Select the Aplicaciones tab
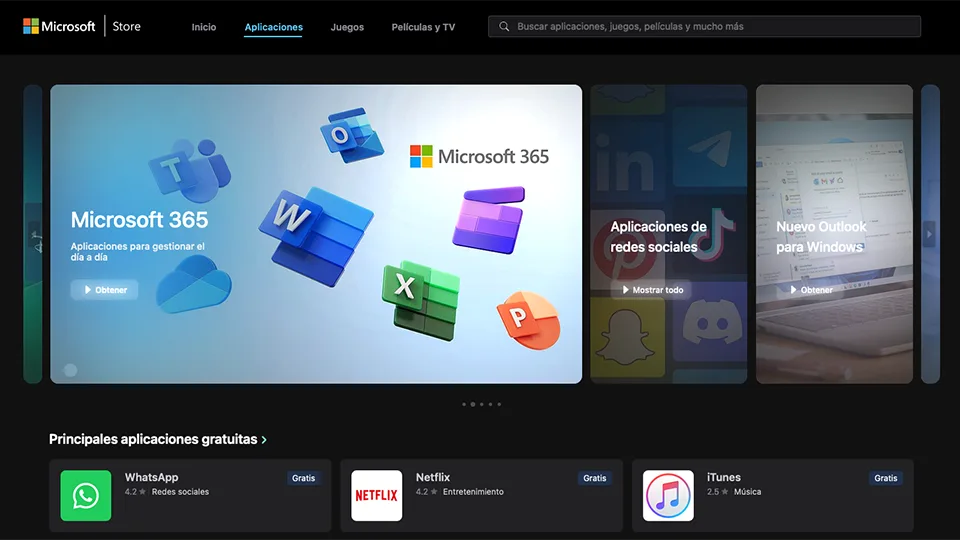This screenshot has width=960, height=540. coord(273,27)
